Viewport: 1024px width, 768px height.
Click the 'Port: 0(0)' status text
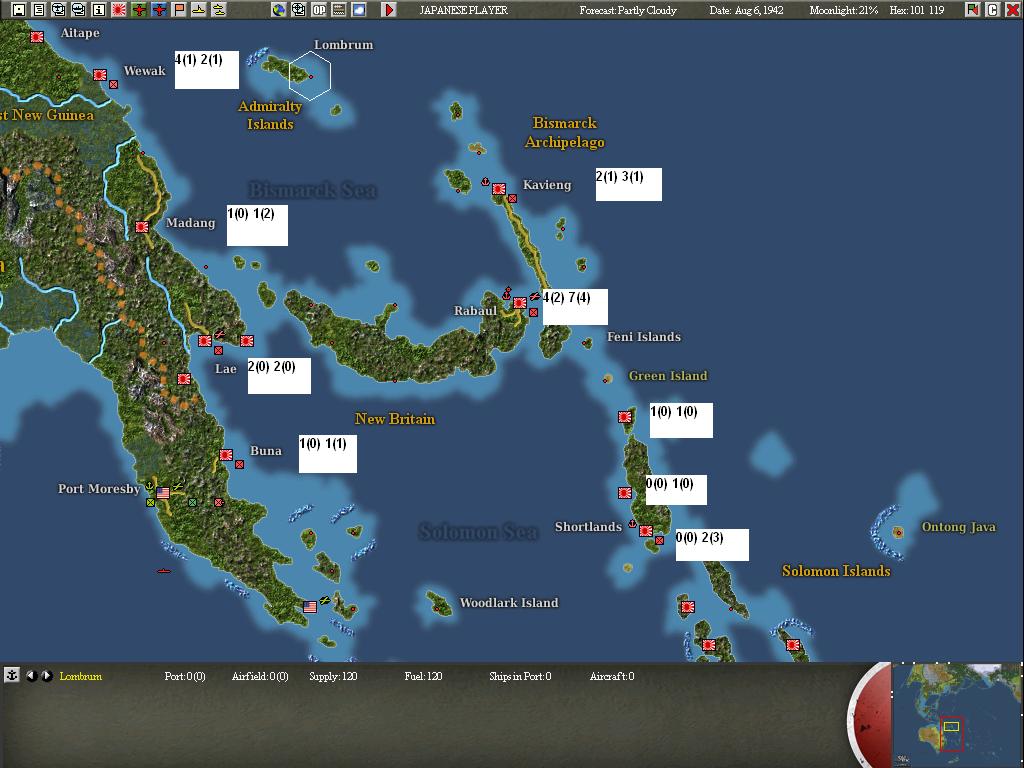point(185,677)
